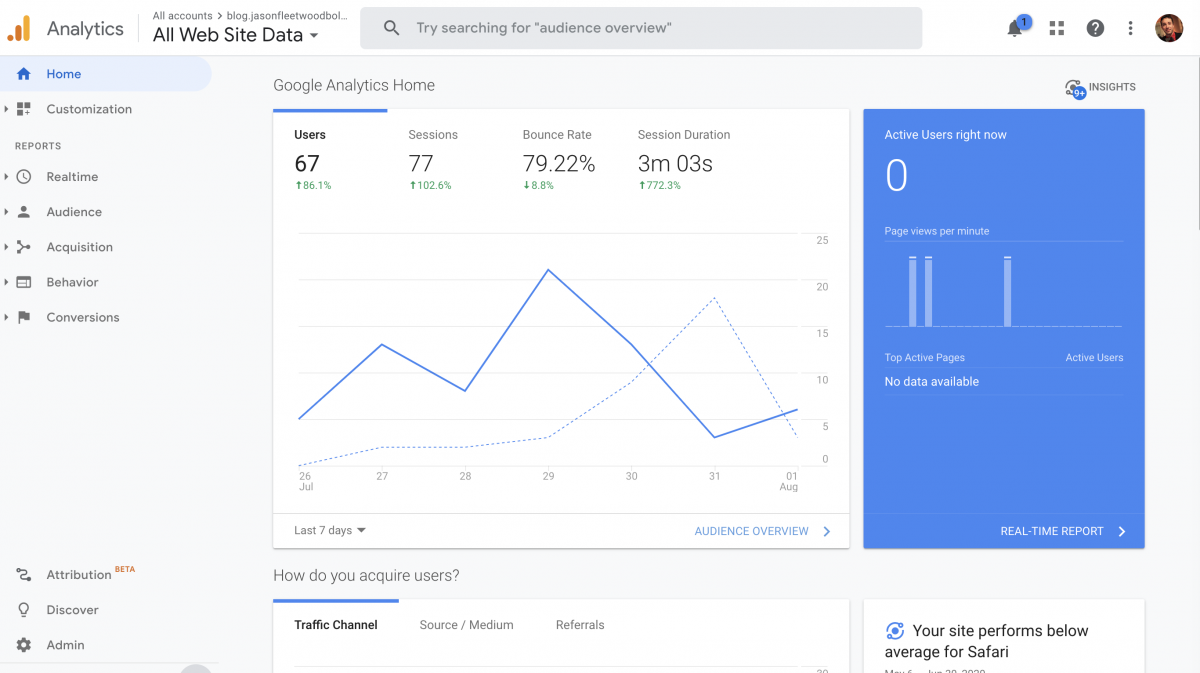
Task: Click the Google Analytics logo
Action: 19,28
